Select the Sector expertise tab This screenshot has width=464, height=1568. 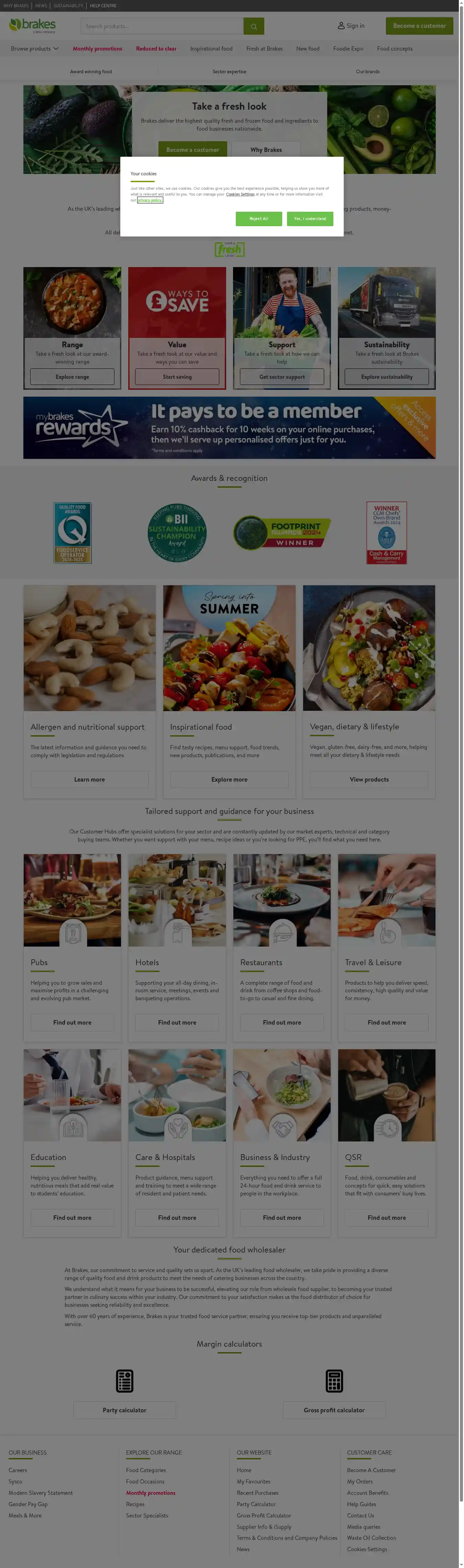pyautogui.click(x=229, y=72)
